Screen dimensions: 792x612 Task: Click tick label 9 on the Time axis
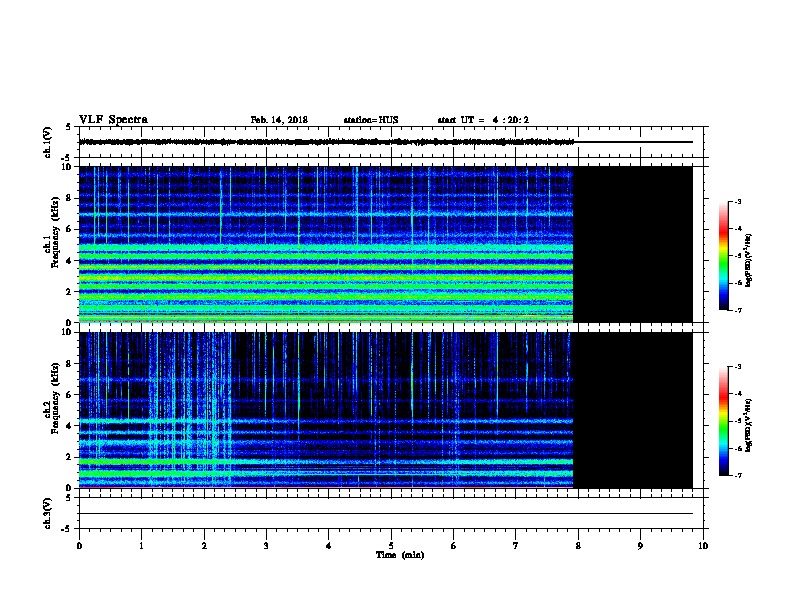(x=640, y=545)
